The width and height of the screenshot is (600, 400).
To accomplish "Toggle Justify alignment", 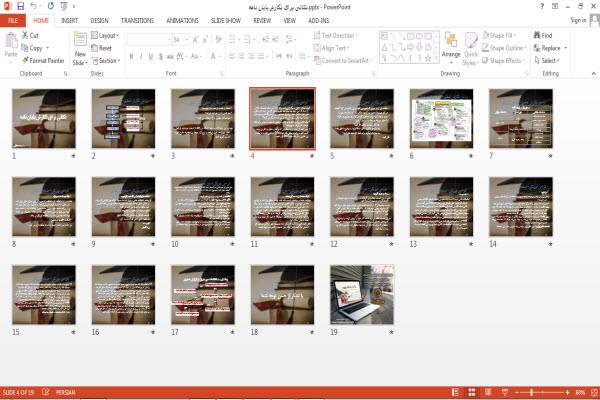I will click(x=261, y=57).
